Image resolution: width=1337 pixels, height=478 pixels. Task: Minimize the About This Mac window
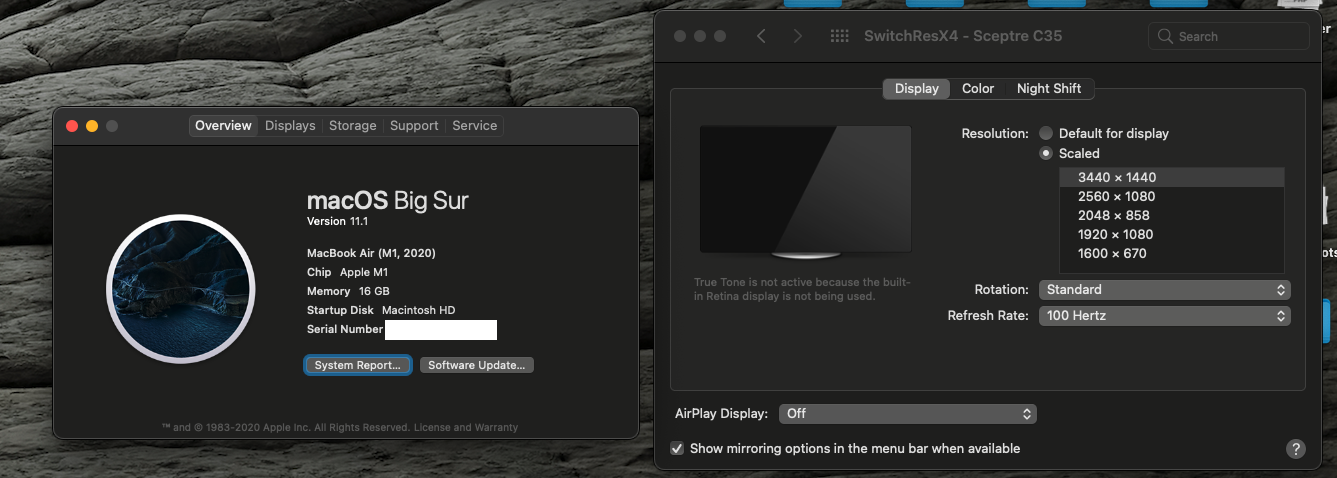tap(92, 126)
